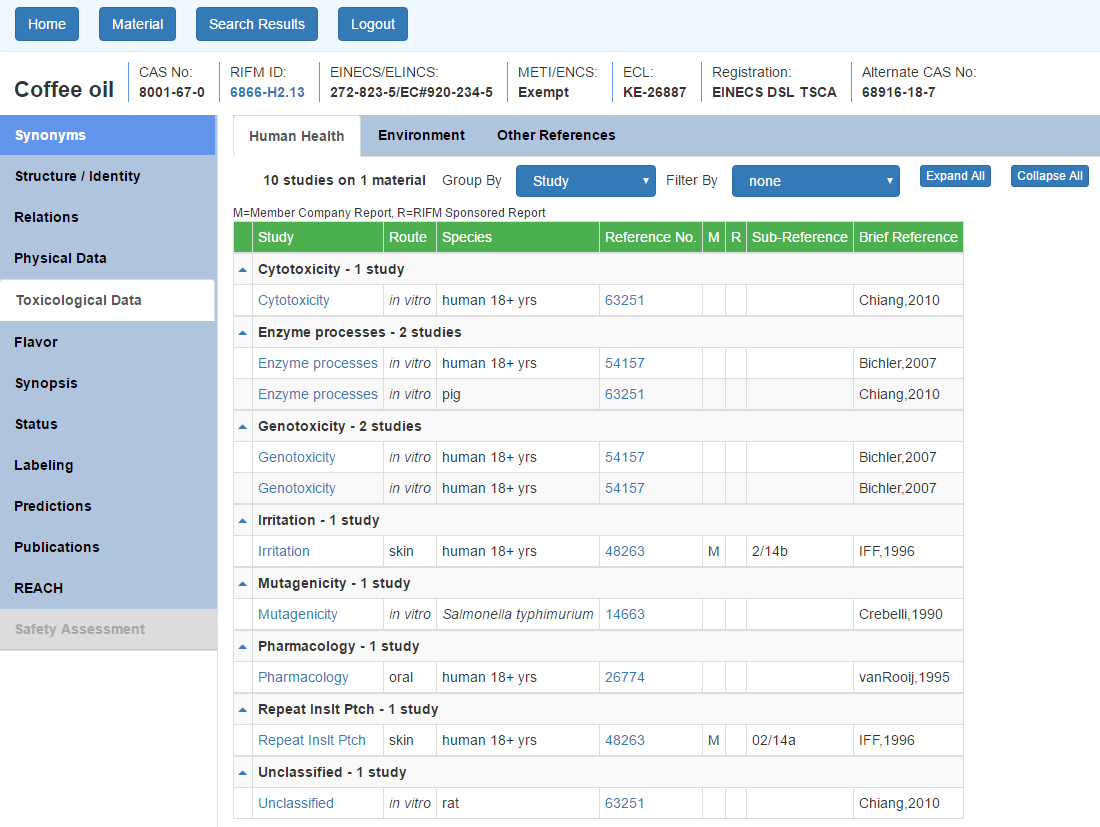Click the Brief Reference column header
The width and height of the screenshot is (1100, 827).
click(x=908, y=237)
